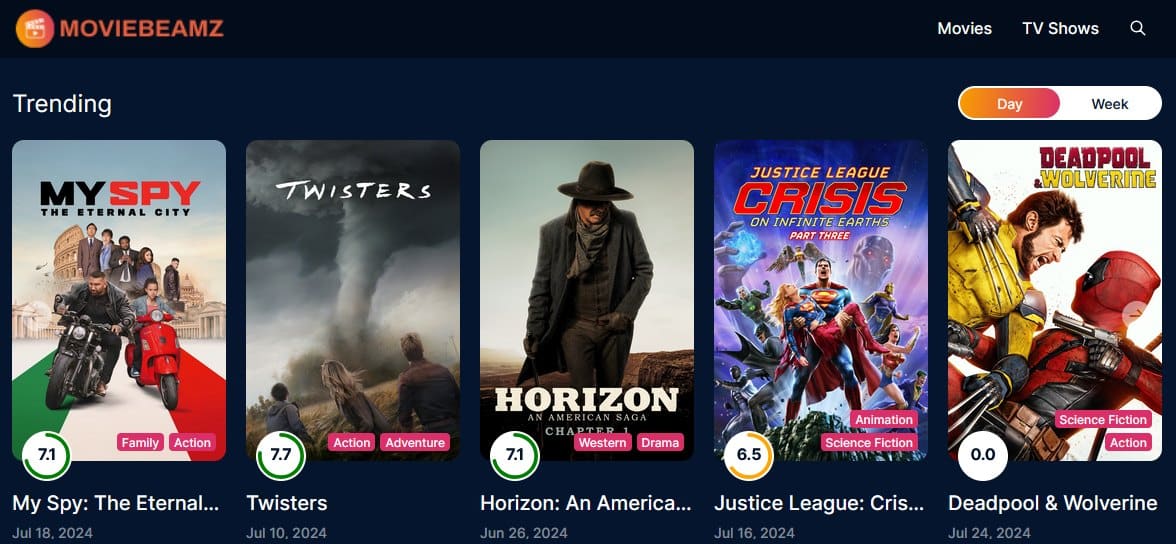Open the TV Shows menu item
Viewport: 1176px width, 544px height.
tap(1060, 29)
